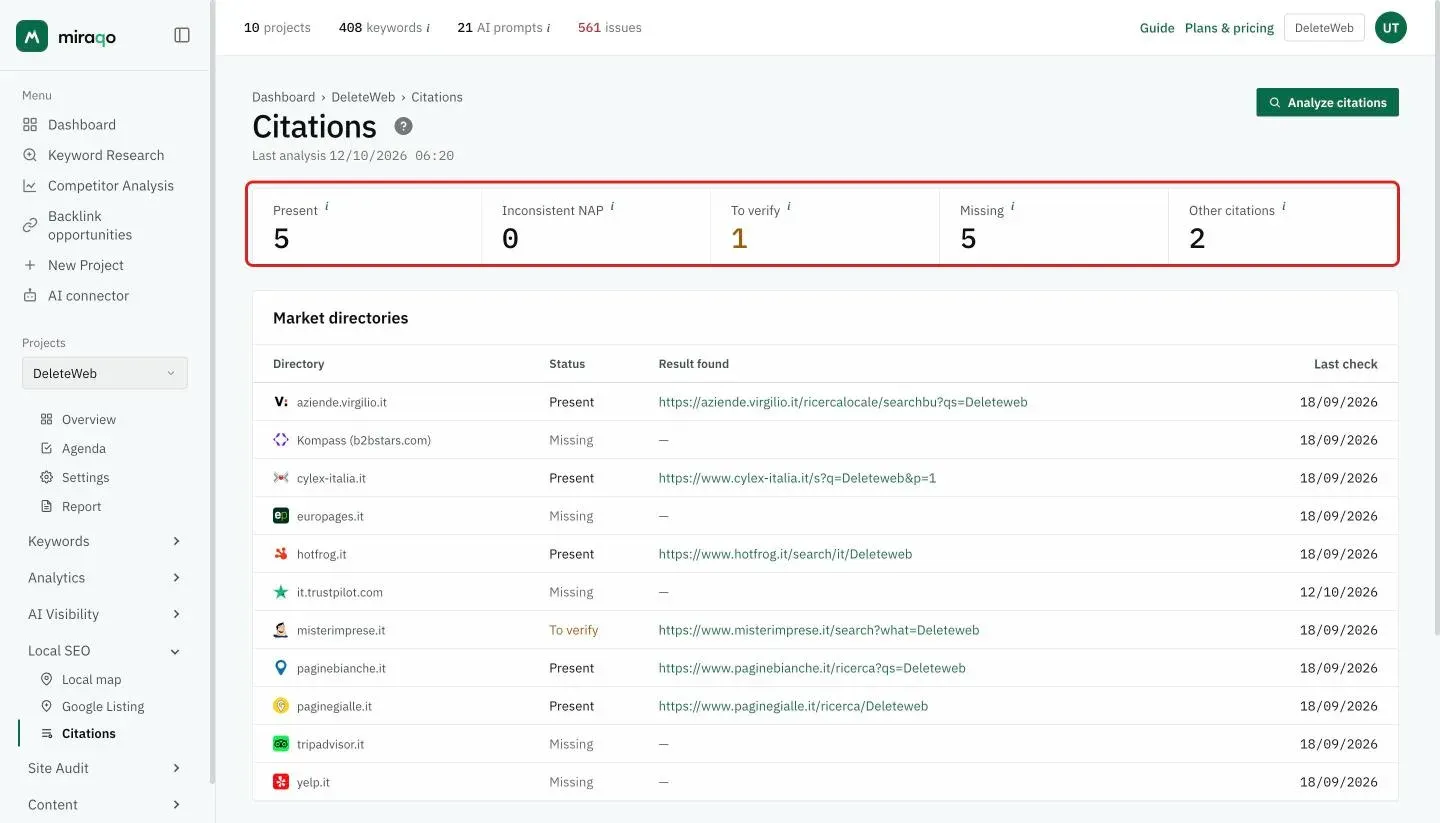
Task: Open Keyword Research menu item
Action: 104,155
